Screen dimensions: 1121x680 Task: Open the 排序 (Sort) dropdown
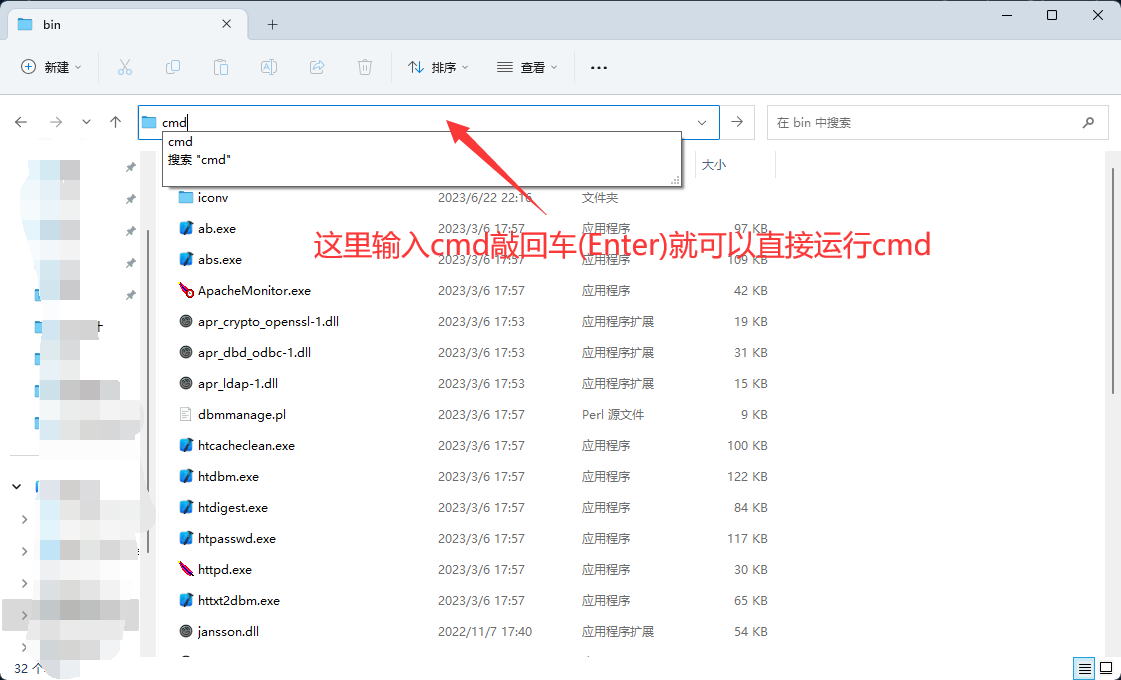(x=437, y=67)
